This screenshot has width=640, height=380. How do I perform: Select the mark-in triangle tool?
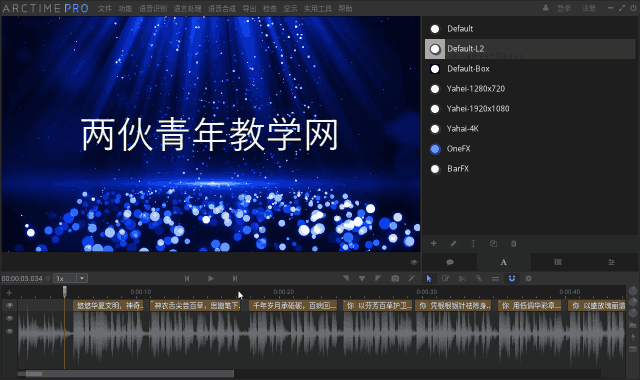[346, 278]
